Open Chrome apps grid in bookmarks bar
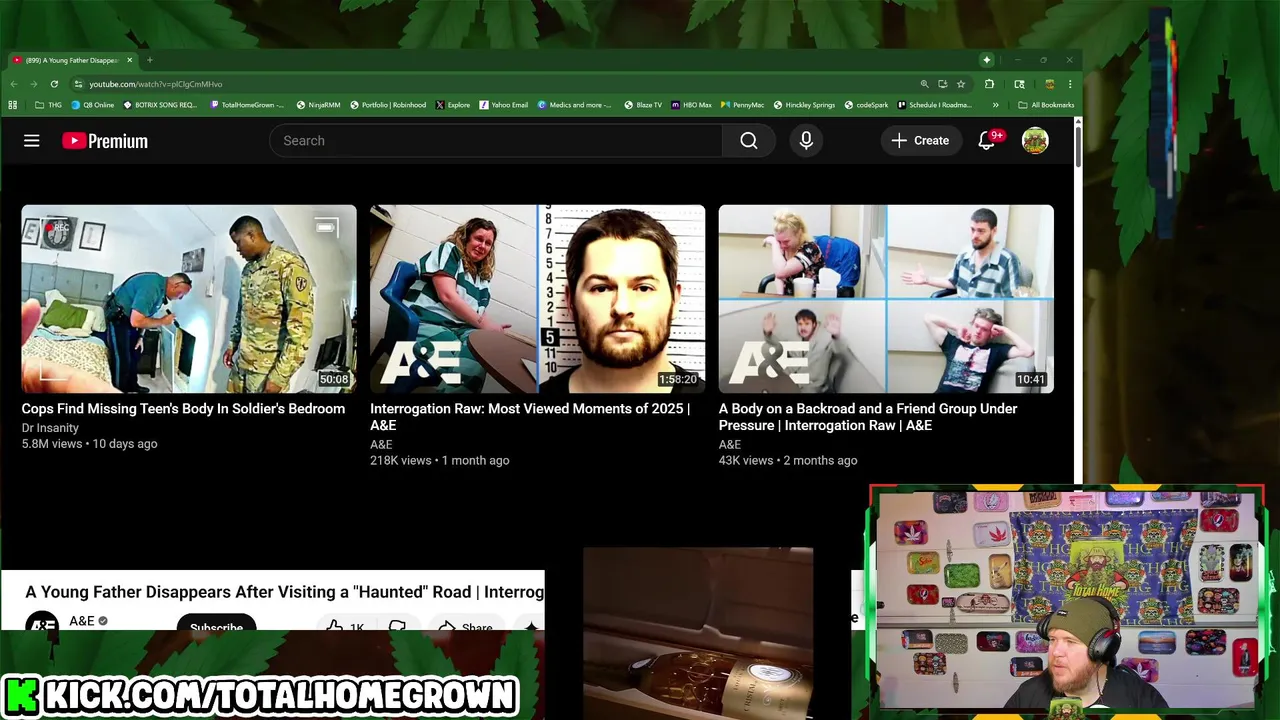Screen dimensions: 1280x720 [x=13, y=105]
